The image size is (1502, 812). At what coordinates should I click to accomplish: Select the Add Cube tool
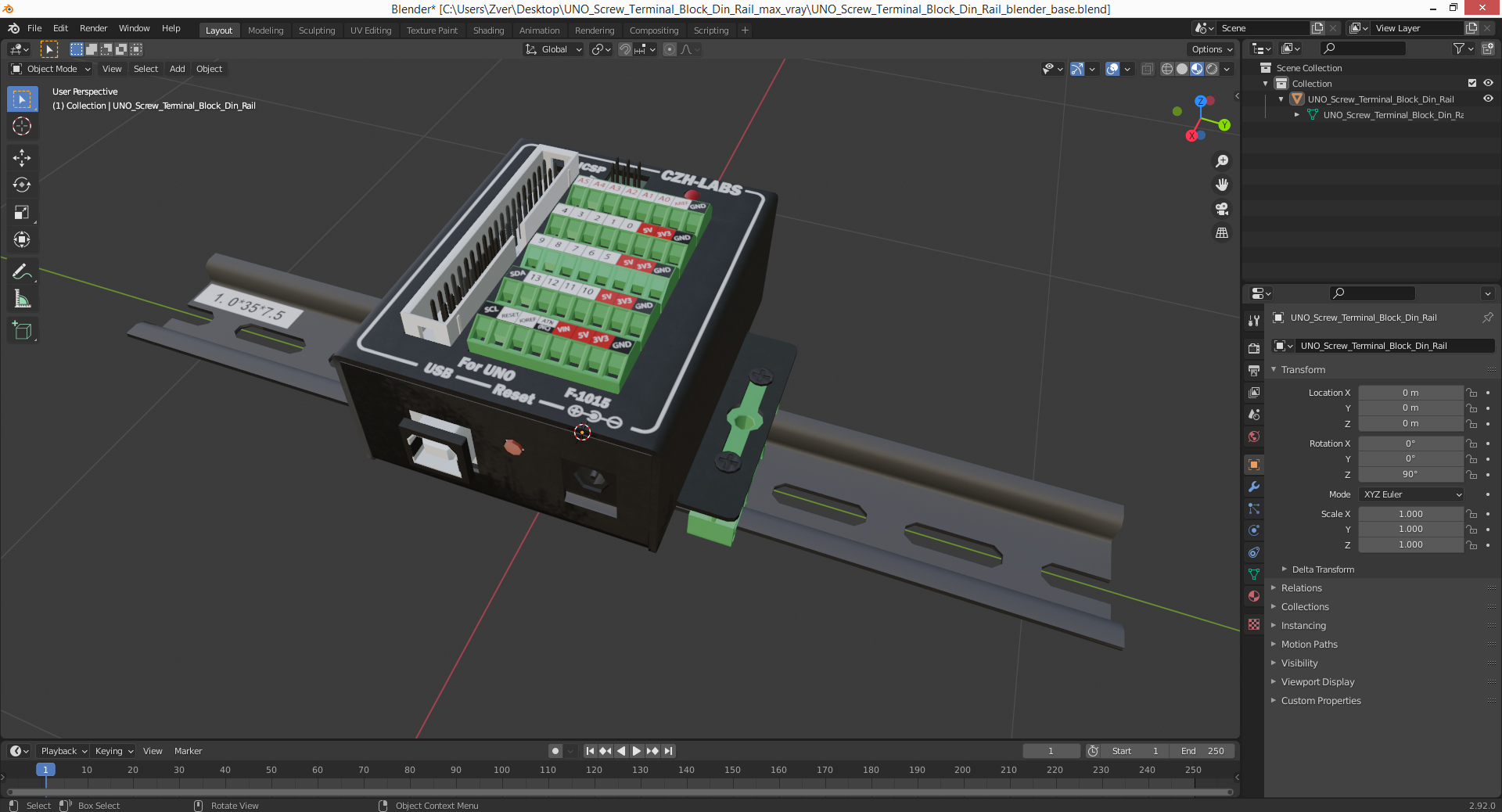pyautogui.click(x=22, y=331)
